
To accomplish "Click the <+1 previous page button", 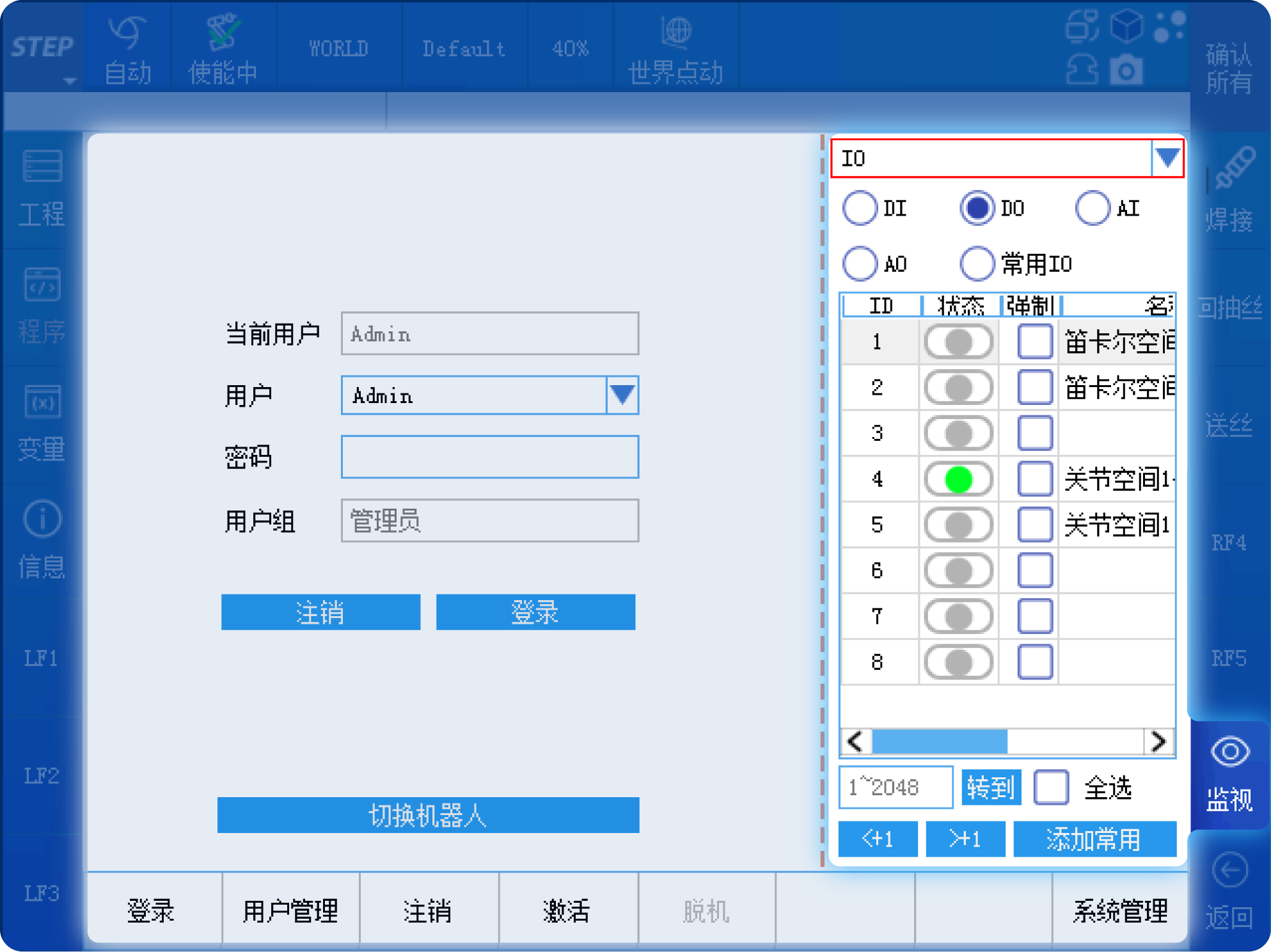I will 878,839.
